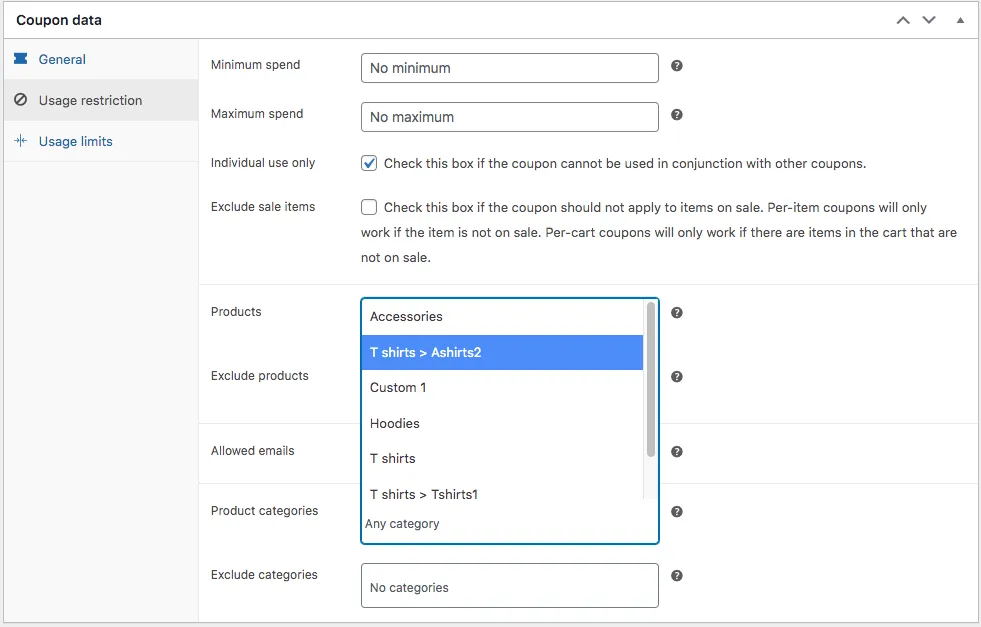Choose "T shirts > Ashirts2" category option
The width and height of the screenshot is (981, 627).
tap(501, 352)
